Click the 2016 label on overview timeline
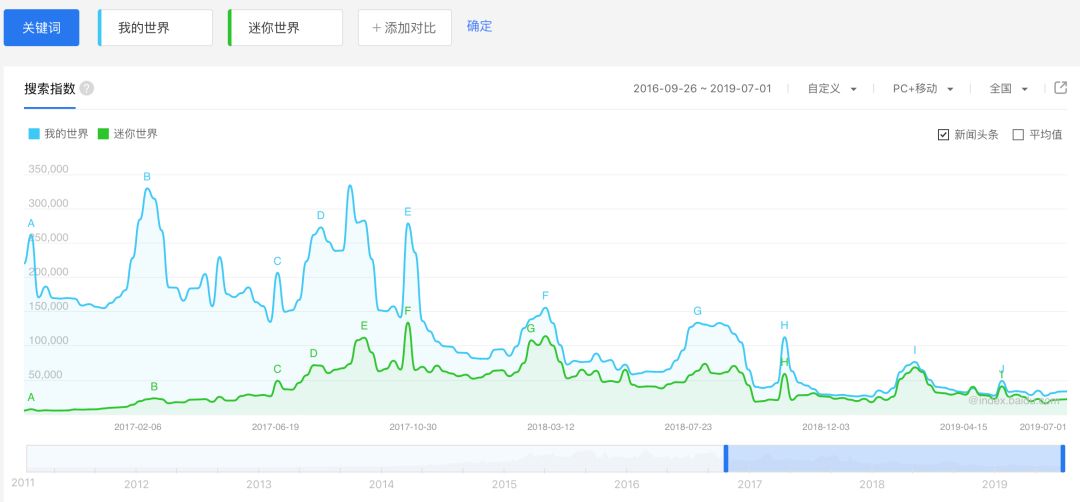 (x=627, y=484)
